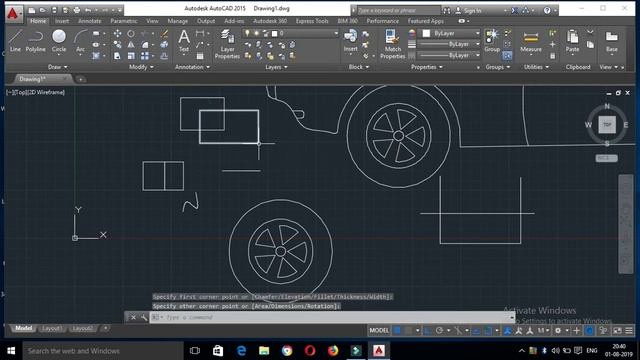
Task: Click the Copy tool in Modify panel
Action: pos(117,45)
